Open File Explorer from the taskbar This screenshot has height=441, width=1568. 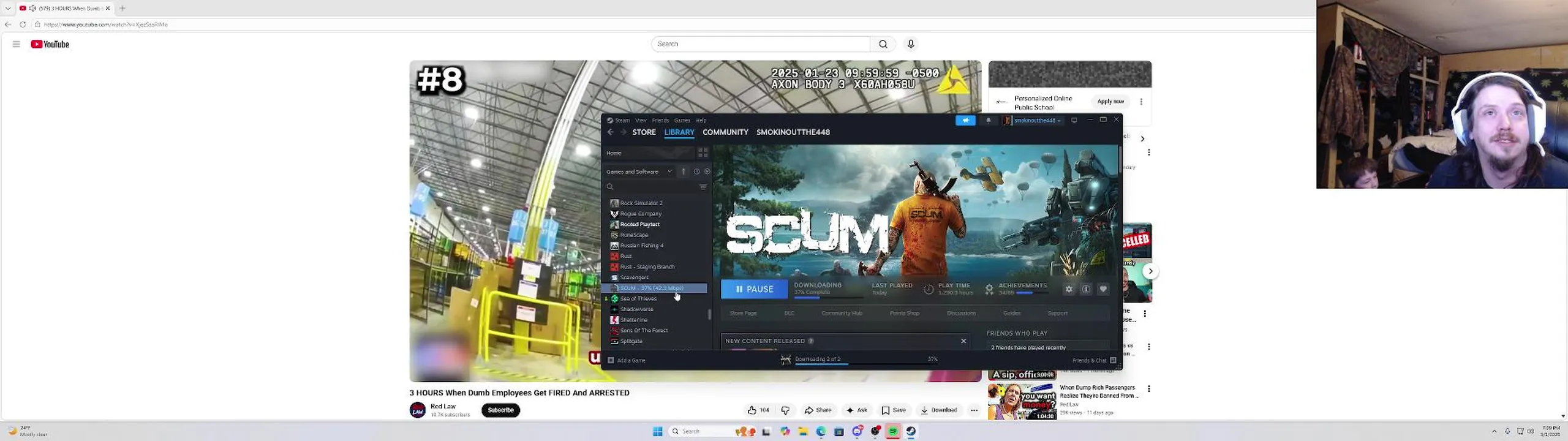tap(803, 432)
